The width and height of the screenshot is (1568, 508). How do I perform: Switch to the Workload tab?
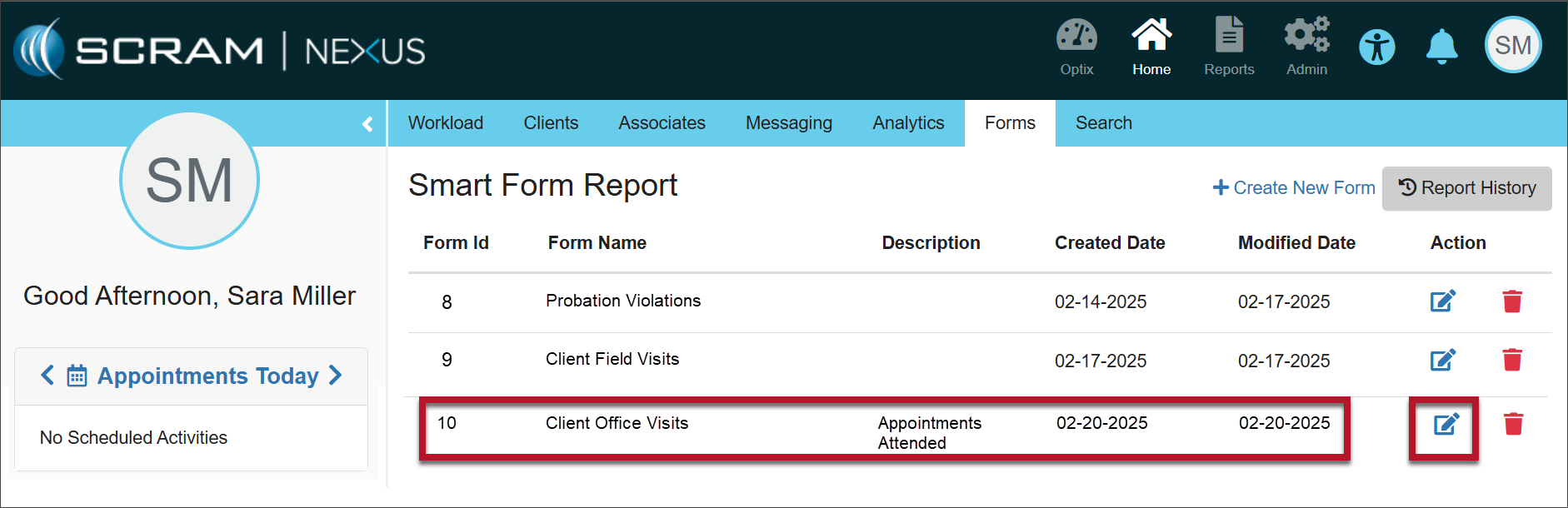click(x=446, y=123)
